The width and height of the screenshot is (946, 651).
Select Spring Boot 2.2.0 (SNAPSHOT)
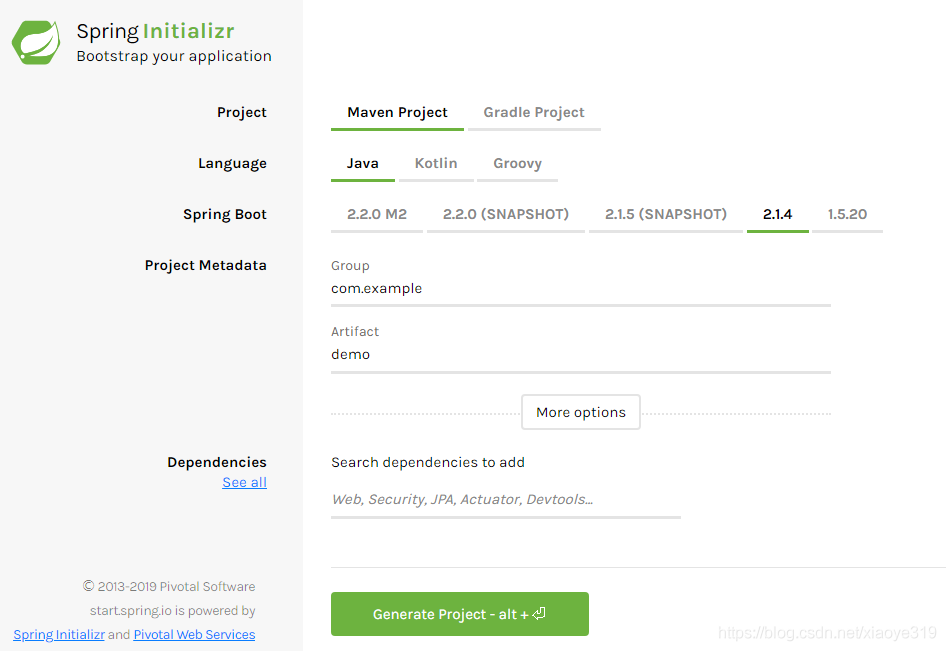click(506, 215)
